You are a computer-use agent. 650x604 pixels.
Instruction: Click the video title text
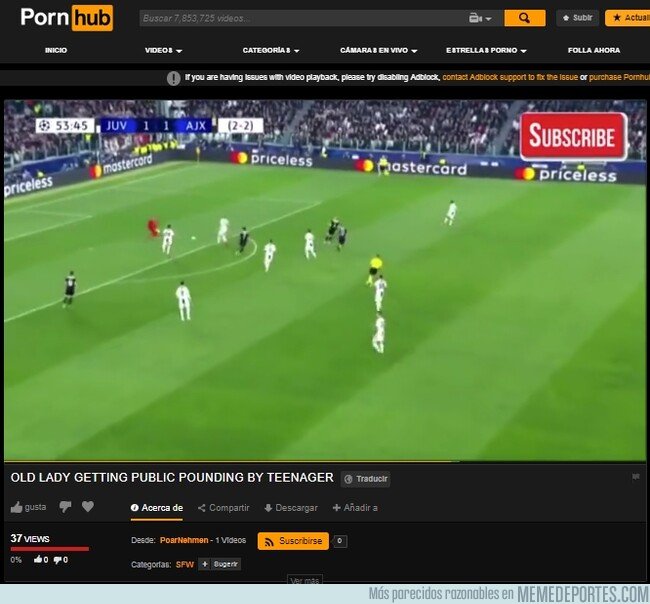point(172,478)
